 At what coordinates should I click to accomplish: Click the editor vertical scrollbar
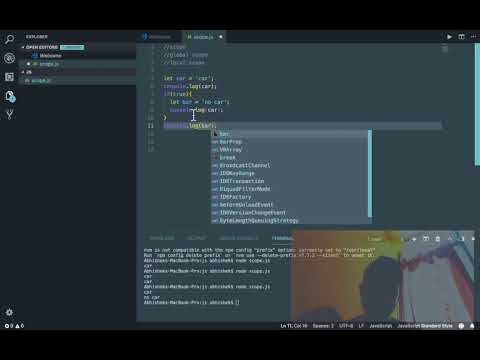(477, 104)
